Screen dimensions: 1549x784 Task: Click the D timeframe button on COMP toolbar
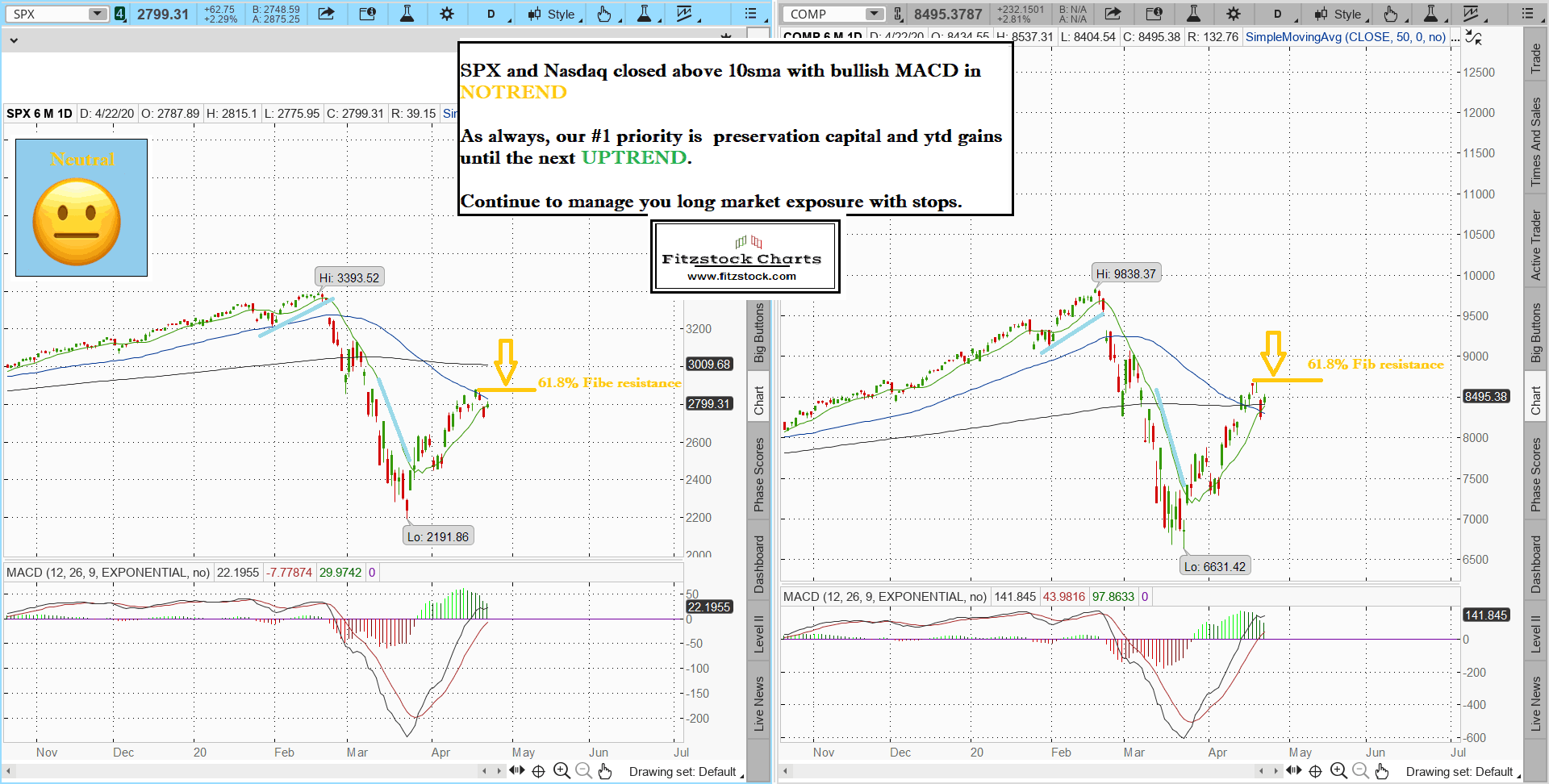[x=1277, y=14]
